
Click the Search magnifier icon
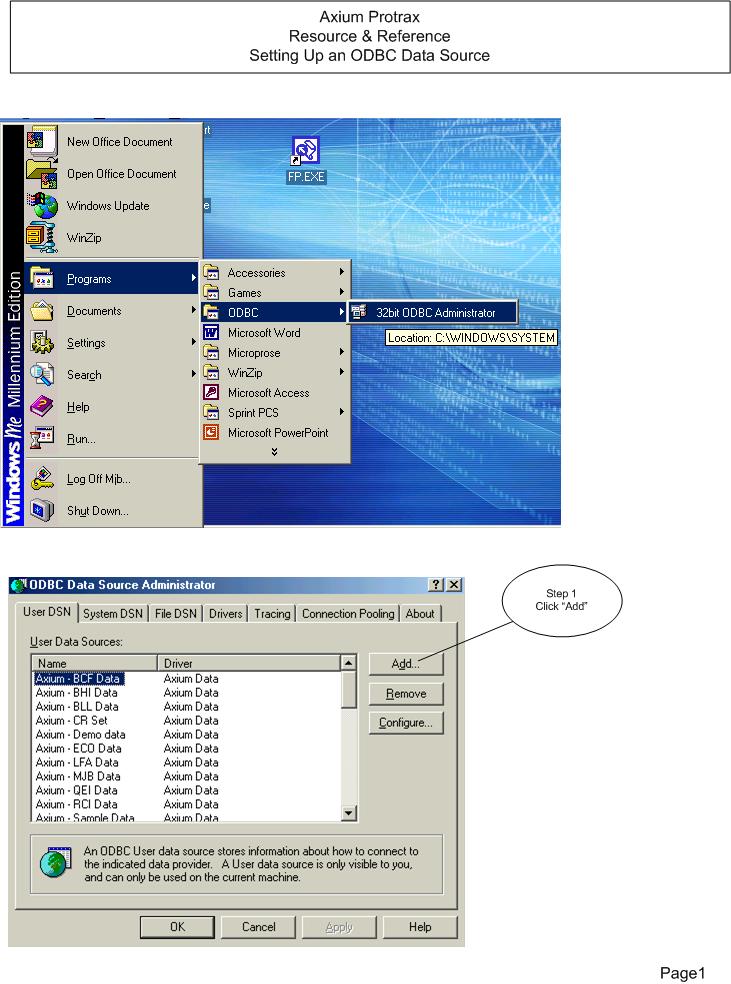pyautogui.click(x=42, y=375)
